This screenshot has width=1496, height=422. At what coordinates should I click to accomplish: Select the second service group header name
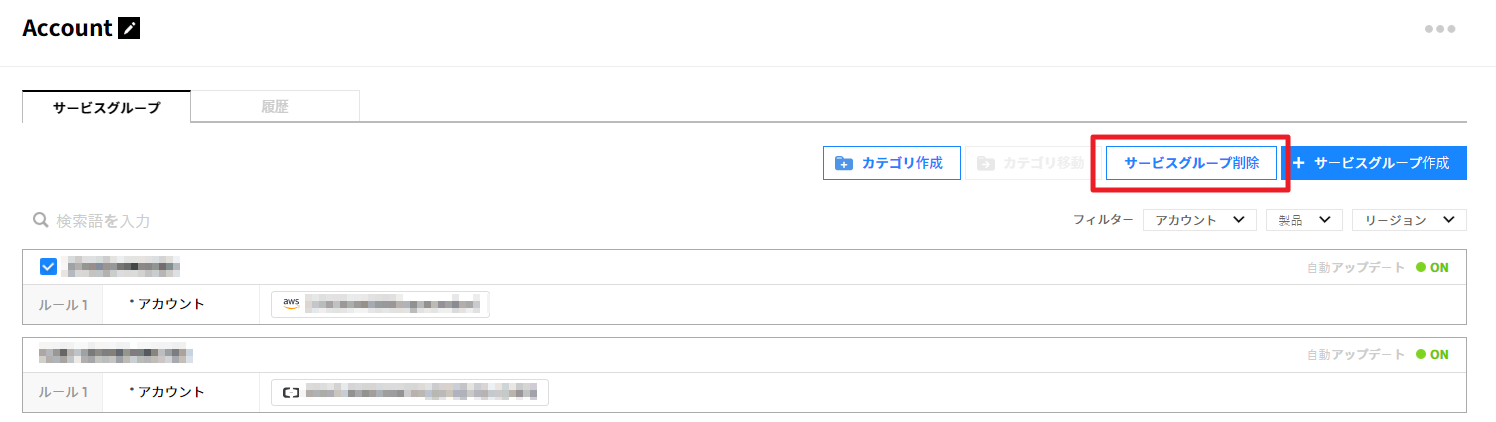(x=116, y=354)
